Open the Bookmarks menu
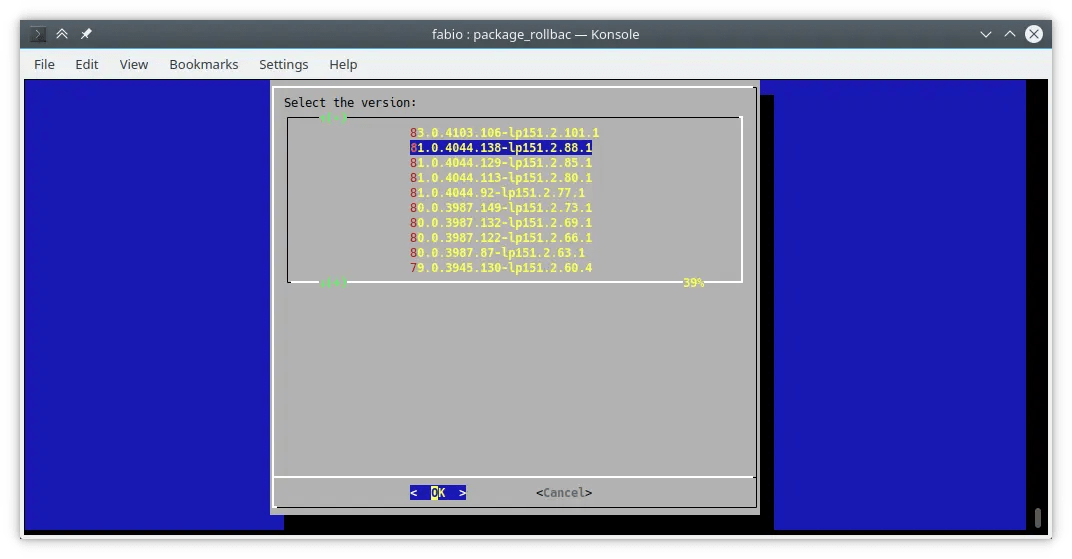 tap(204, 64)
